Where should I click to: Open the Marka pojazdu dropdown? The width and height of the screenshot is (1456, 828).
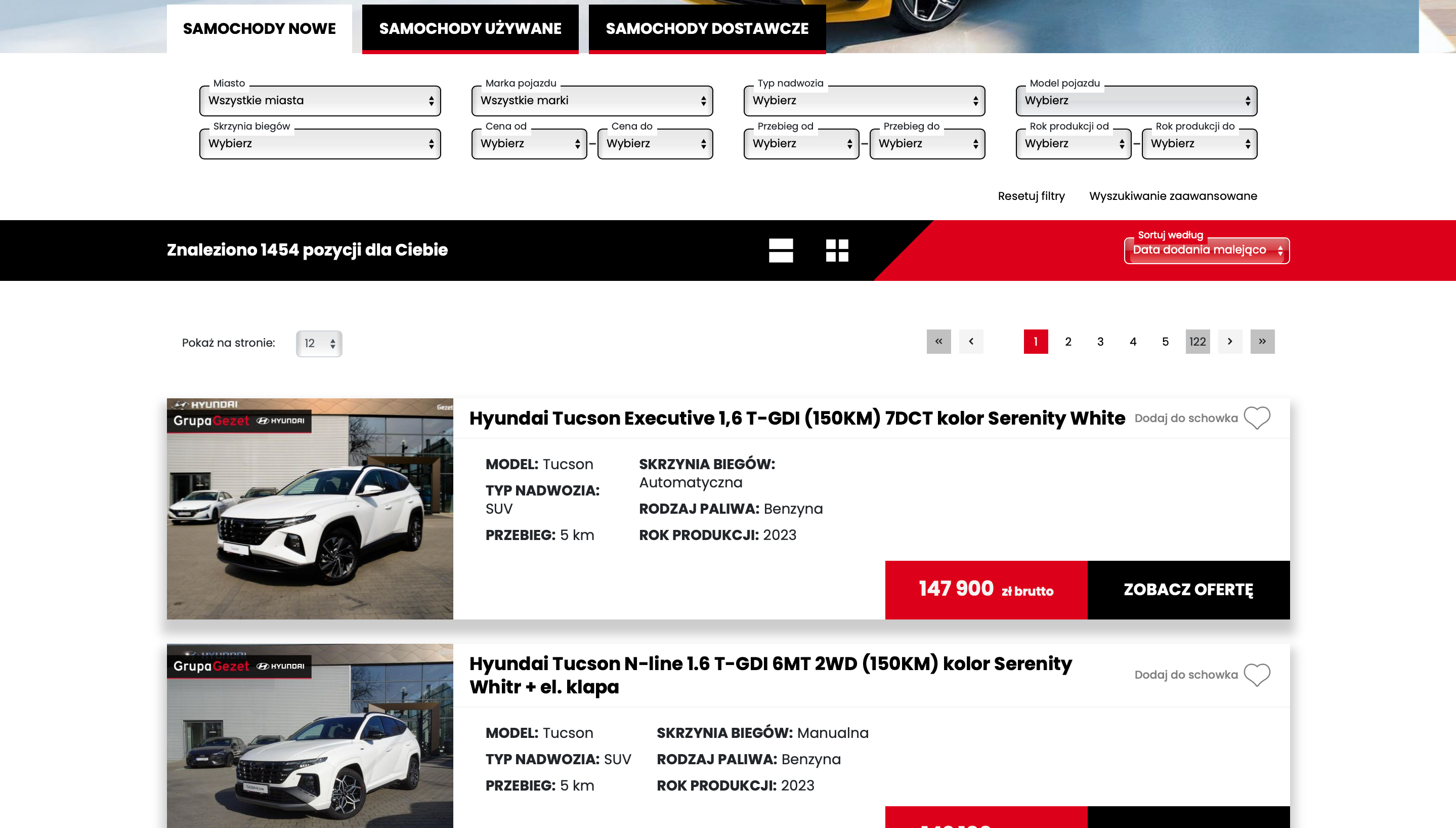pos(592,101)
